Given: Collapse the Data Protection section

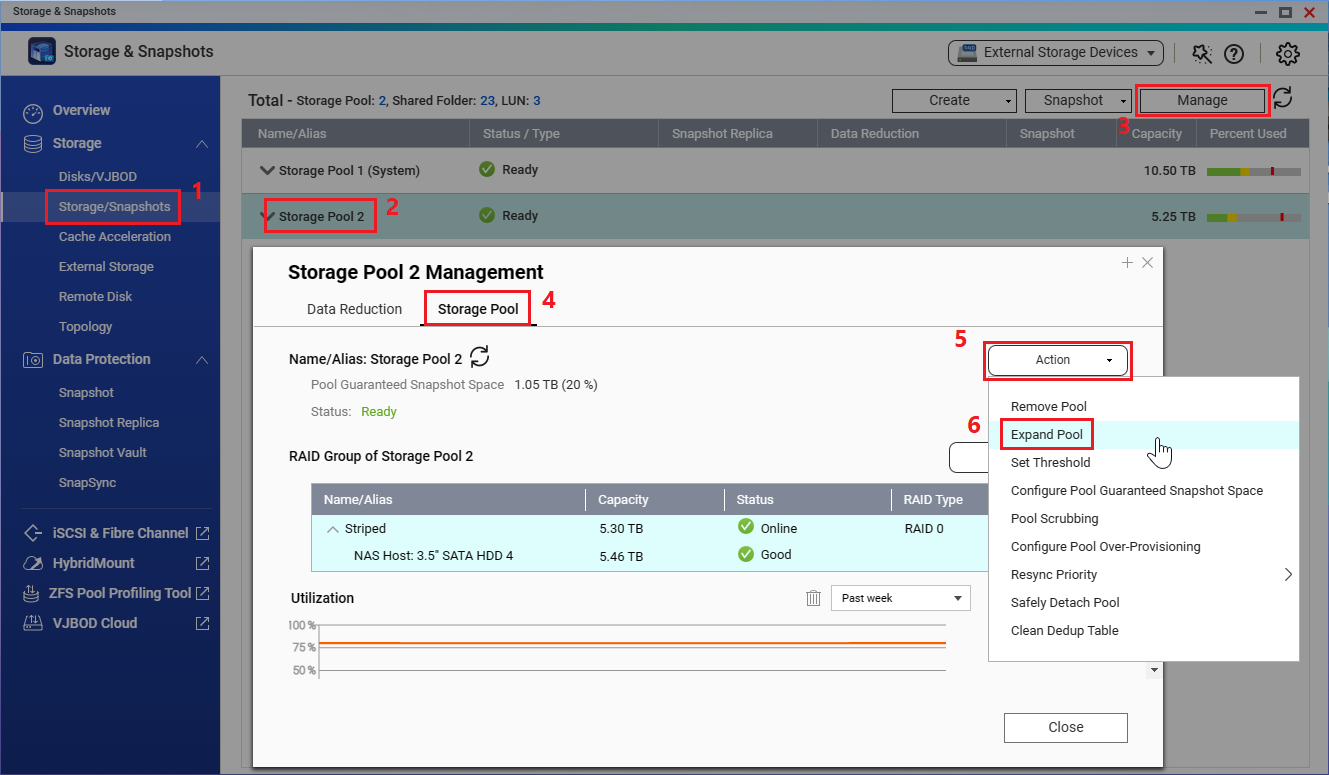Looking at the screenshot, I should click(x=202, y=360).
